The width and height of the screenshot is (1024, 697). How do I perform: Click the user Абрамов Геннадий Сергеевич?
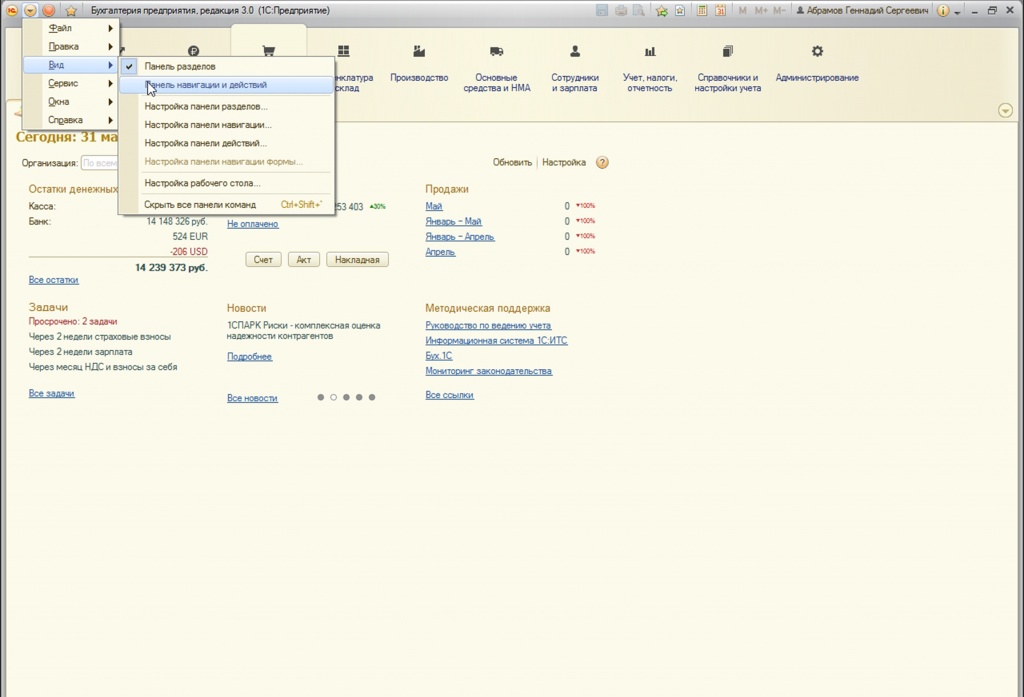point(862,10)
